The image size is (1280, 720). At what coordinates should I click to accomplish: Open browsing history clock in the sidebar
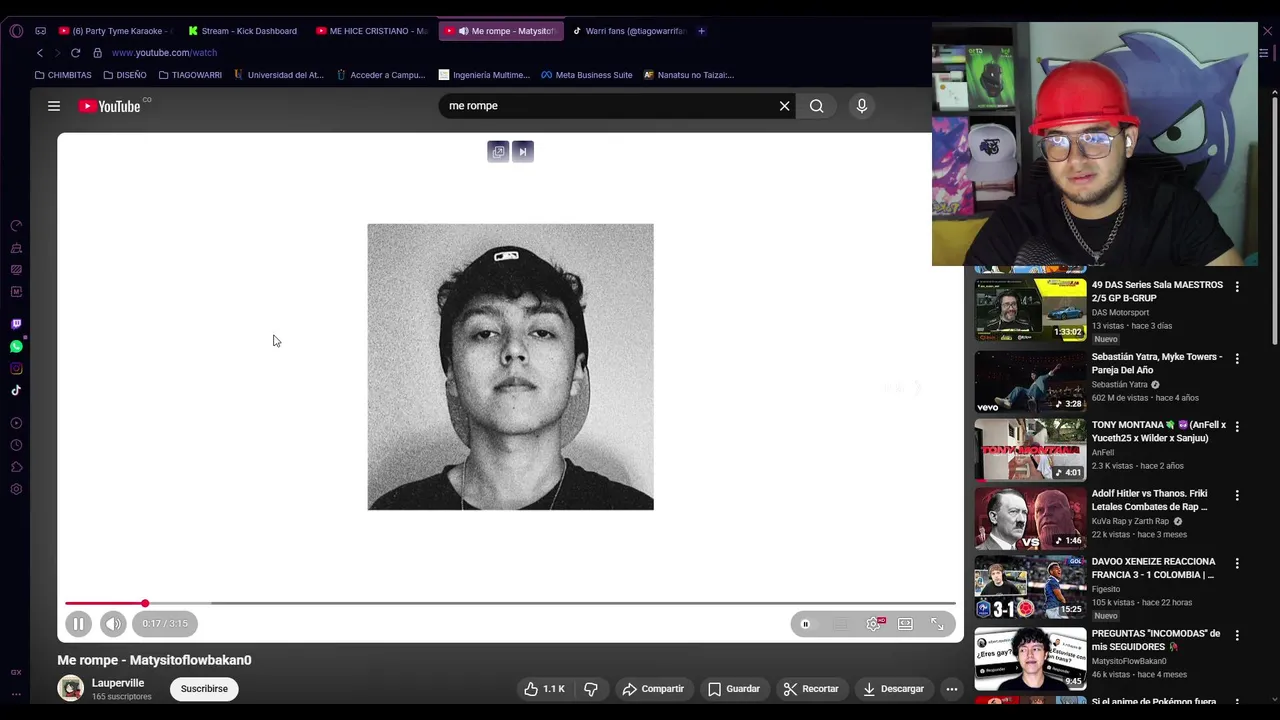coord(16,445)
